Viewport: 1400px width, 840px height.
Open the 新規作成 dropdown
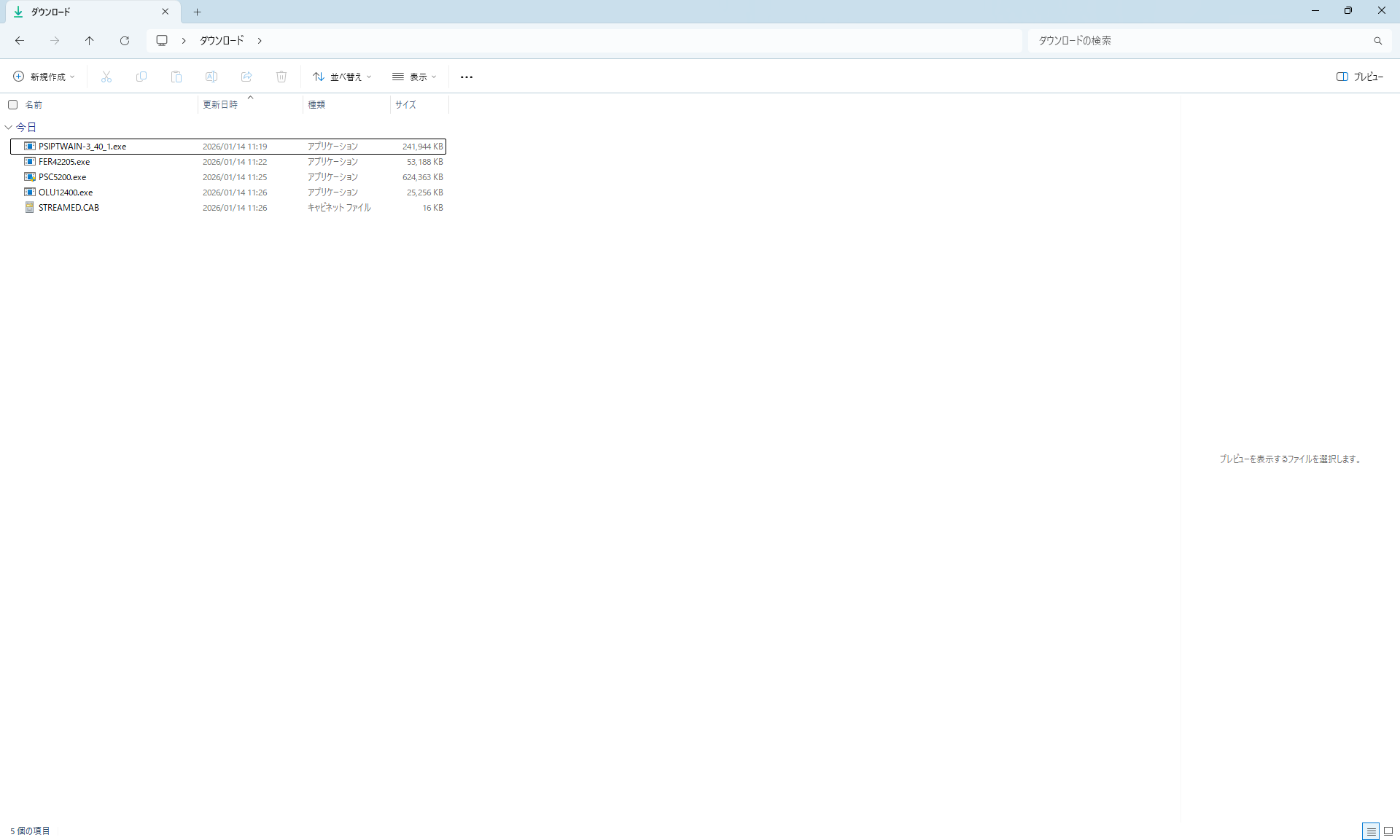point(44,77)
